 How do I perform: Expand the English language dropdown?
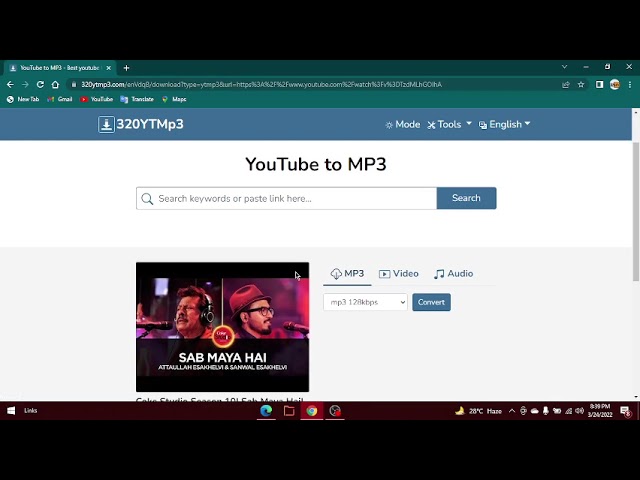click(x=504, y=124)
